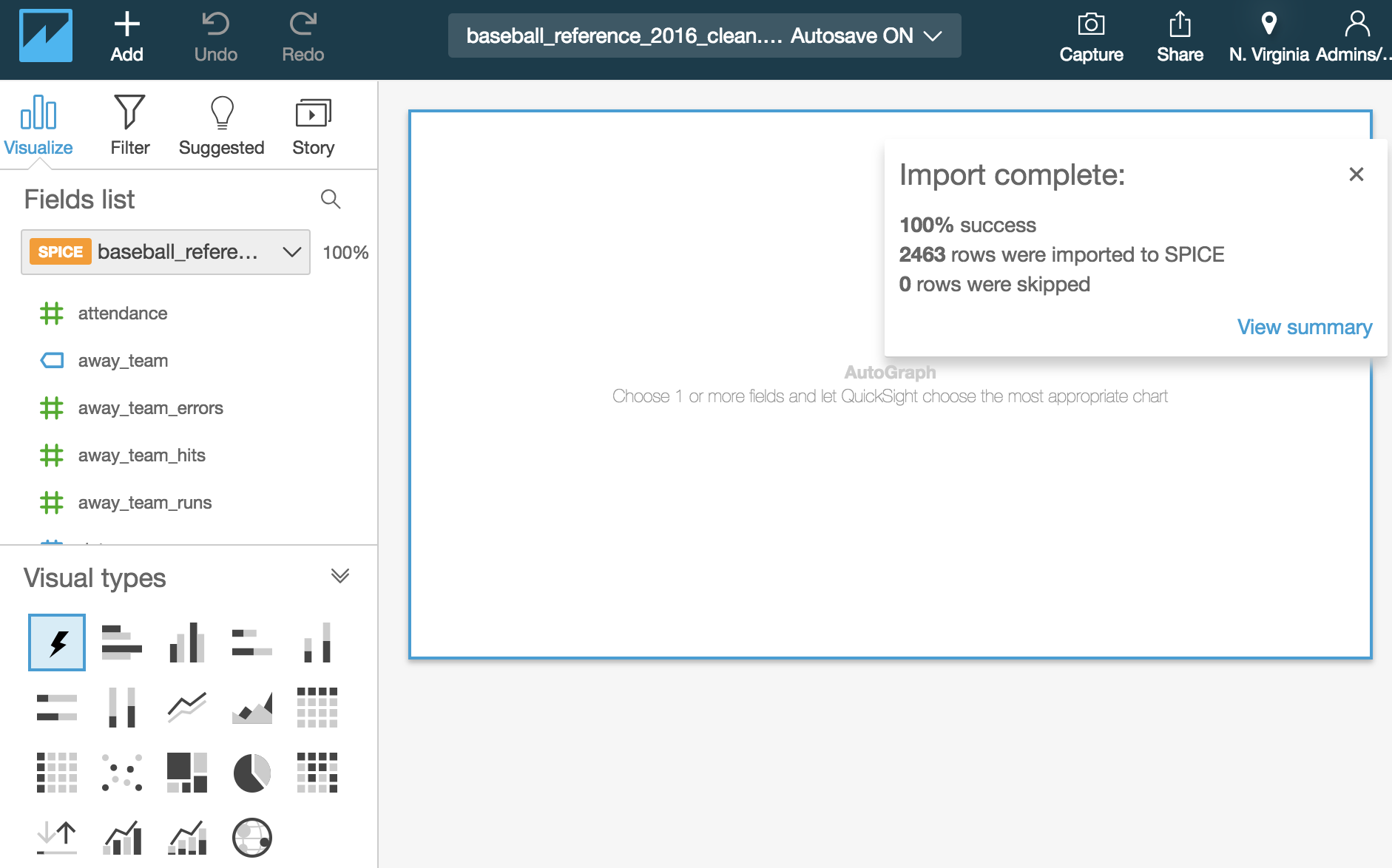Select the vertical bar chart visual type
1392x868 pixels.
pos(186,642)
